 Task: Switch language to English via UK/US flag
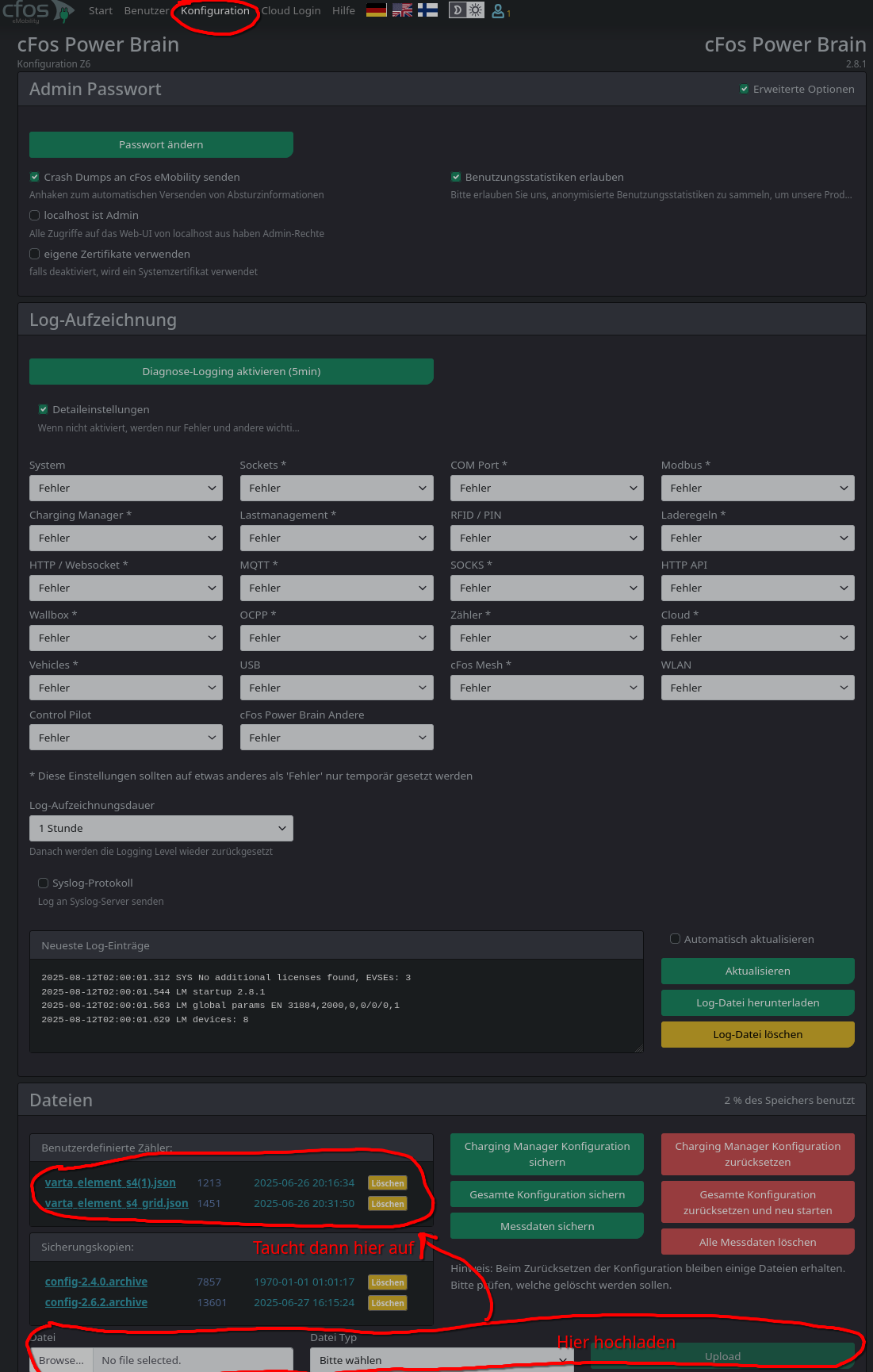click(x=402, y=10)
